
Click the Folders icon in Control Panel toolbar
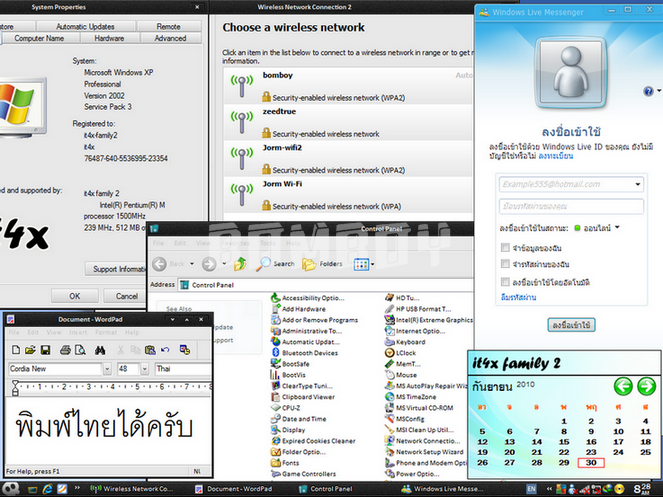322,264
